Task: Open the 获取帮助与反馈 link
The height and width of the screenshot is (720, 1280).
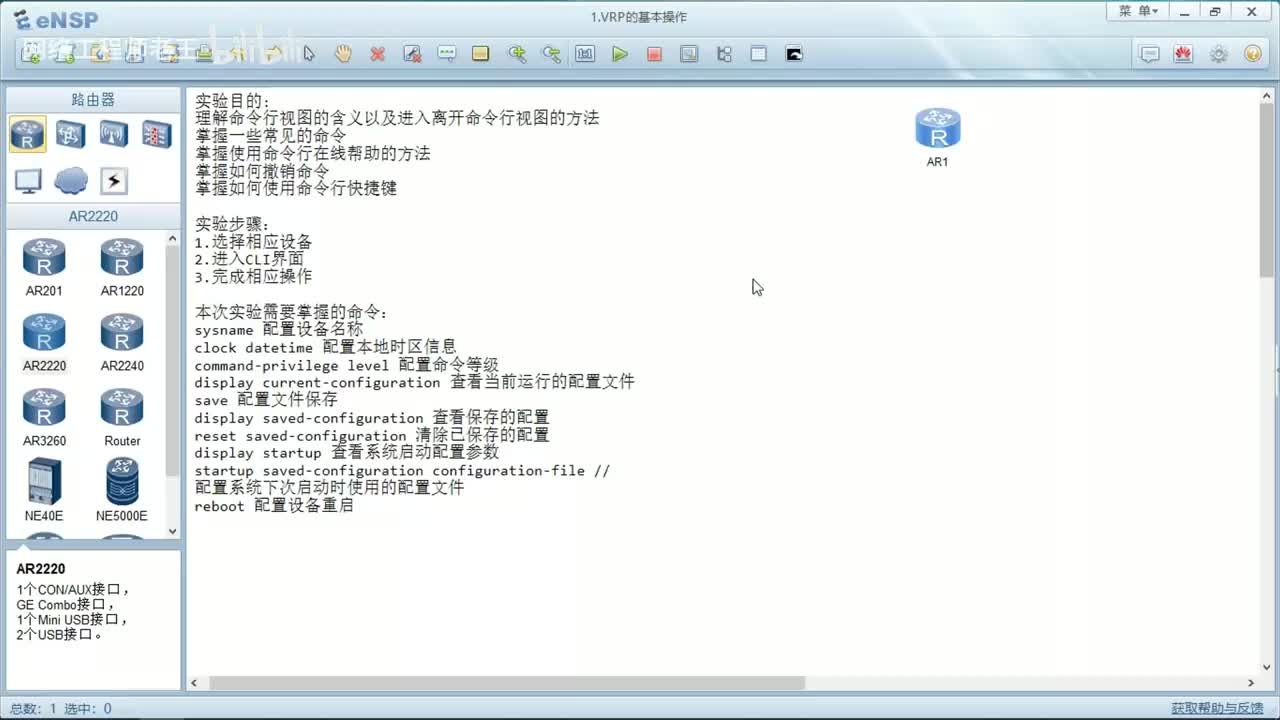Action: tap(1217, 708)
